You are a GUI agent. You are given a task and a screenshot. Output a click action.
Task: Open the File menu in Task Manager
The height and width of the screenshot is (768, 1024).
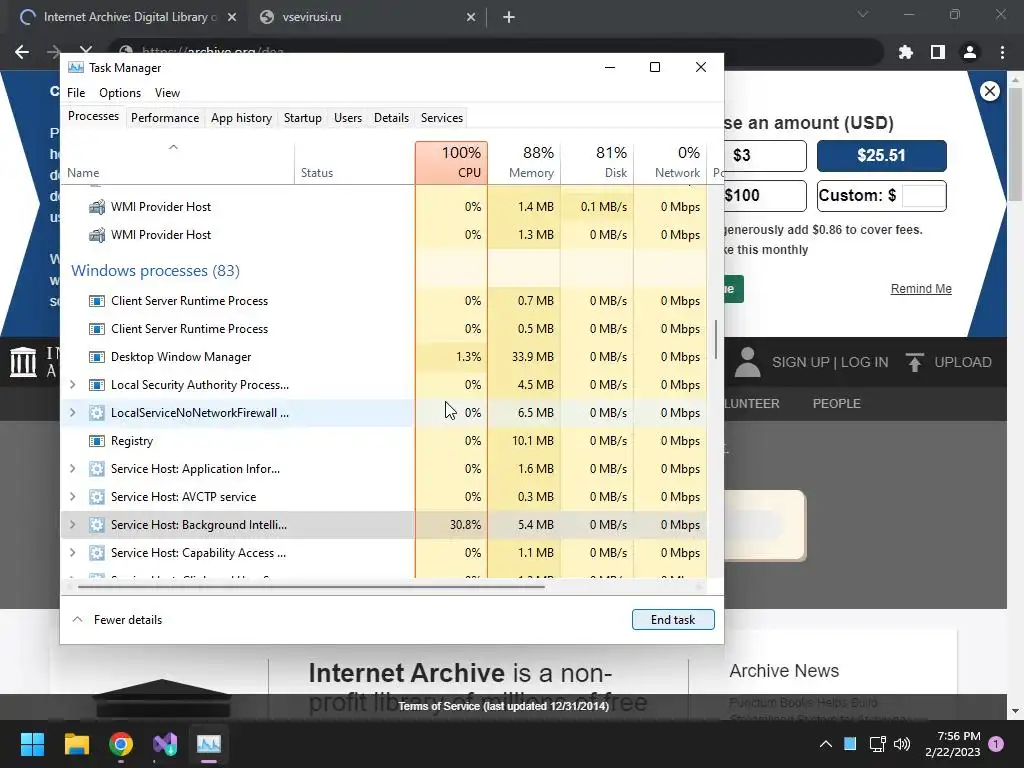(x=76, y=93)
